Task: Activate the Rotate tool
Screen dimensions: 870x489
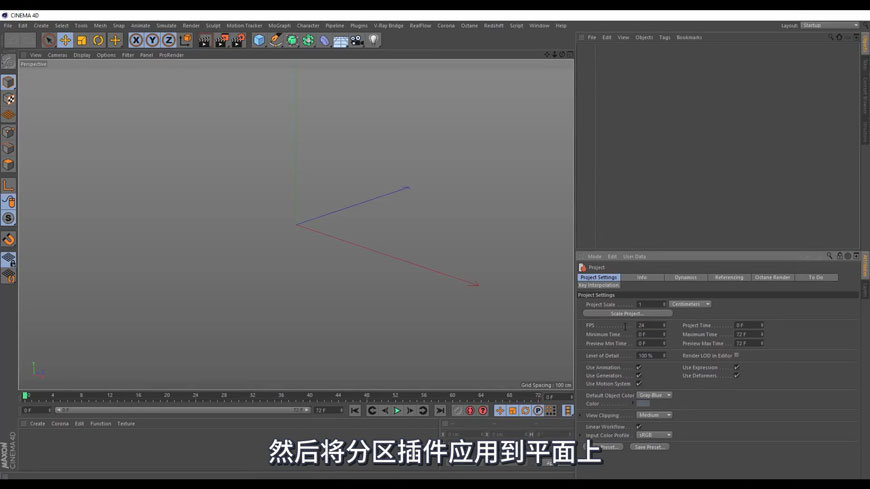Action: click(98, 40)
